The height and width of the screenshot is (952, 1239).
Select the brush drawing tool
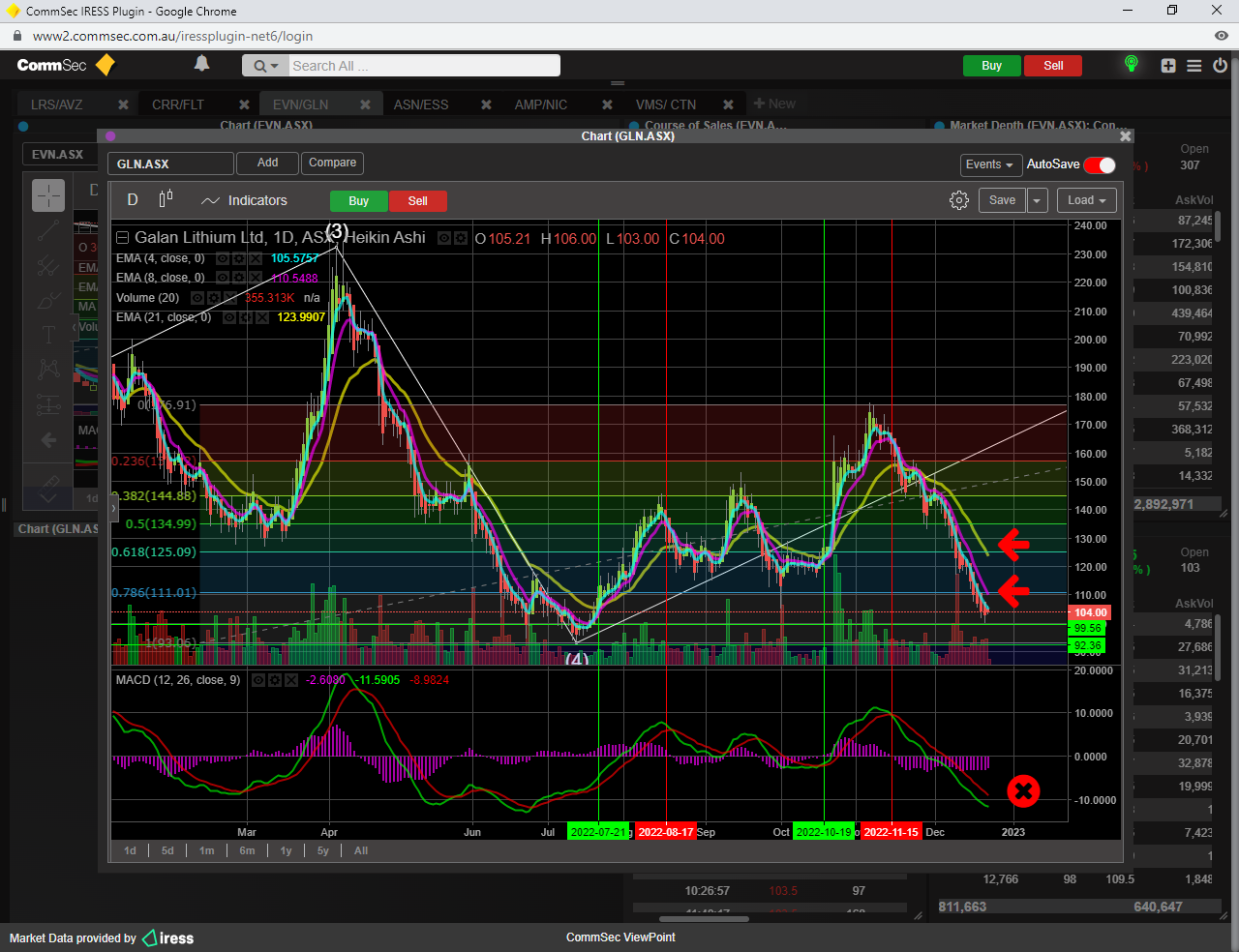tap(48, 301)
